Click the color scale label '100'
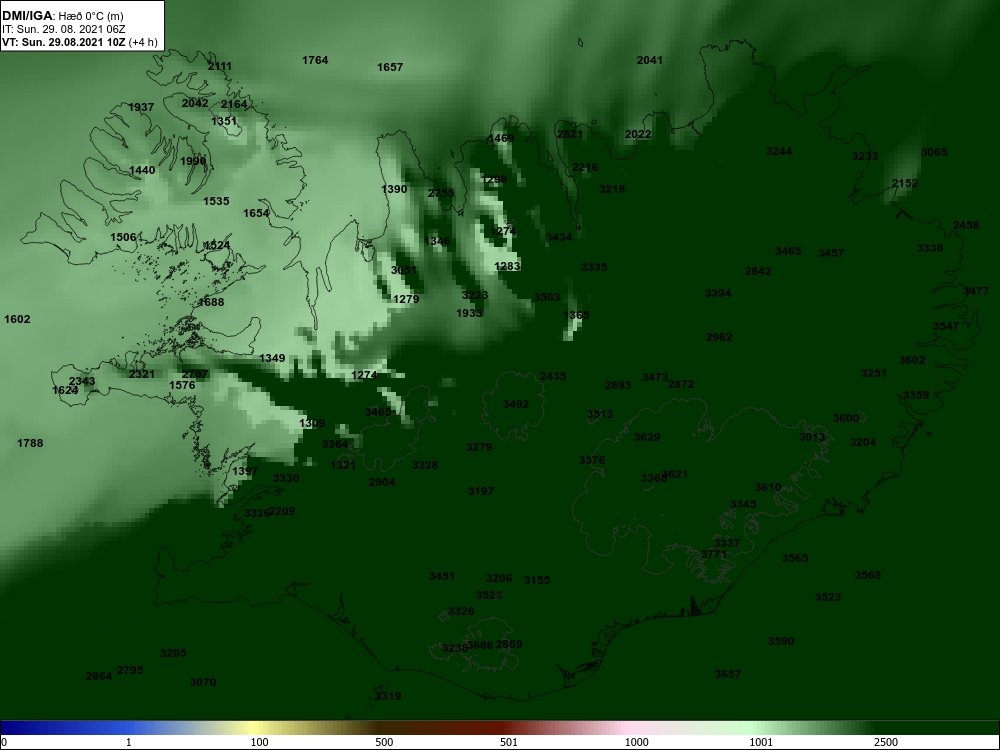This screenshot has width=1000, height=750. point(259,742)
